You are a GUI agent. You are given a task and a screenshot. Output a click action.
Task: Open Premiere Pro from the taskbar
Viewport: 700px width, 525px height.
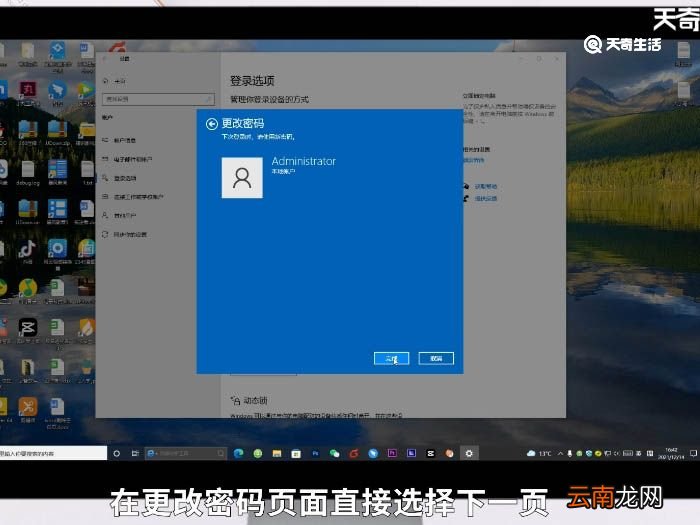pyautogui.click(x=392, y=454)
